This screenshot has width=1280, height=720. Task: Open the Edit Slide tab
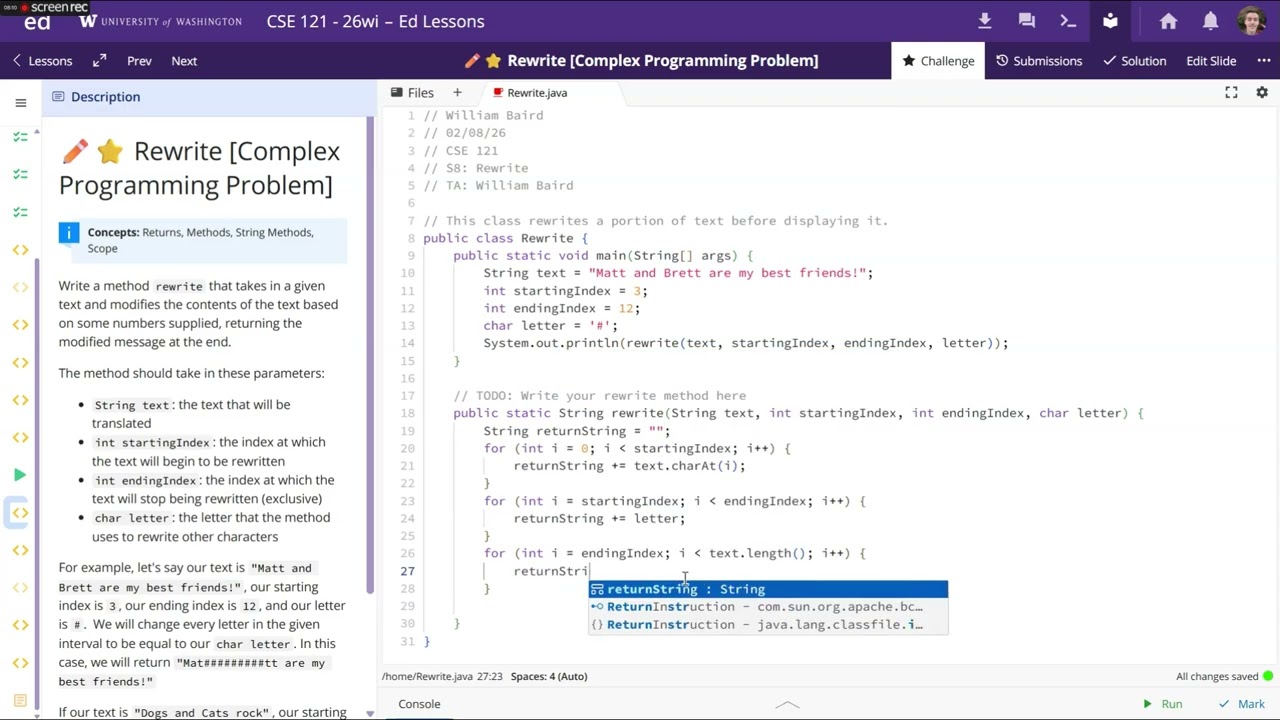1211,61
